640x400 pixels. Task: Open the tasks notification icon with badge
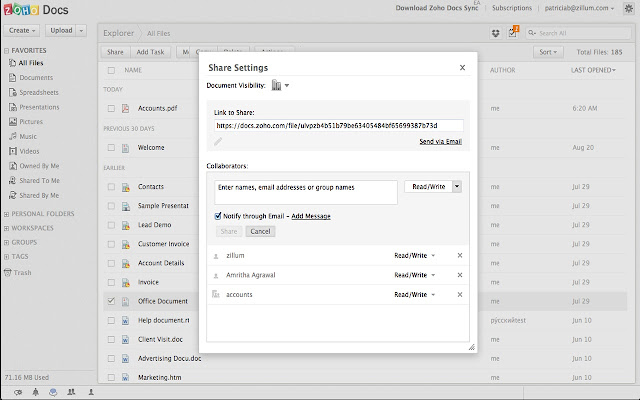point(513,33)
